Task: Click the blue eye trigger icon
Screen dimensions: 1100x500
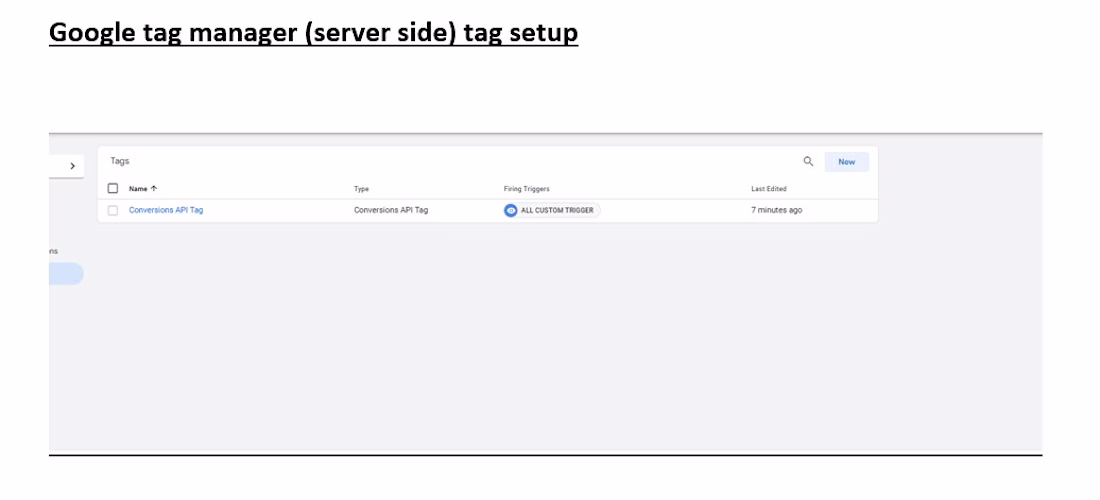Action: [x=511, y=210]
